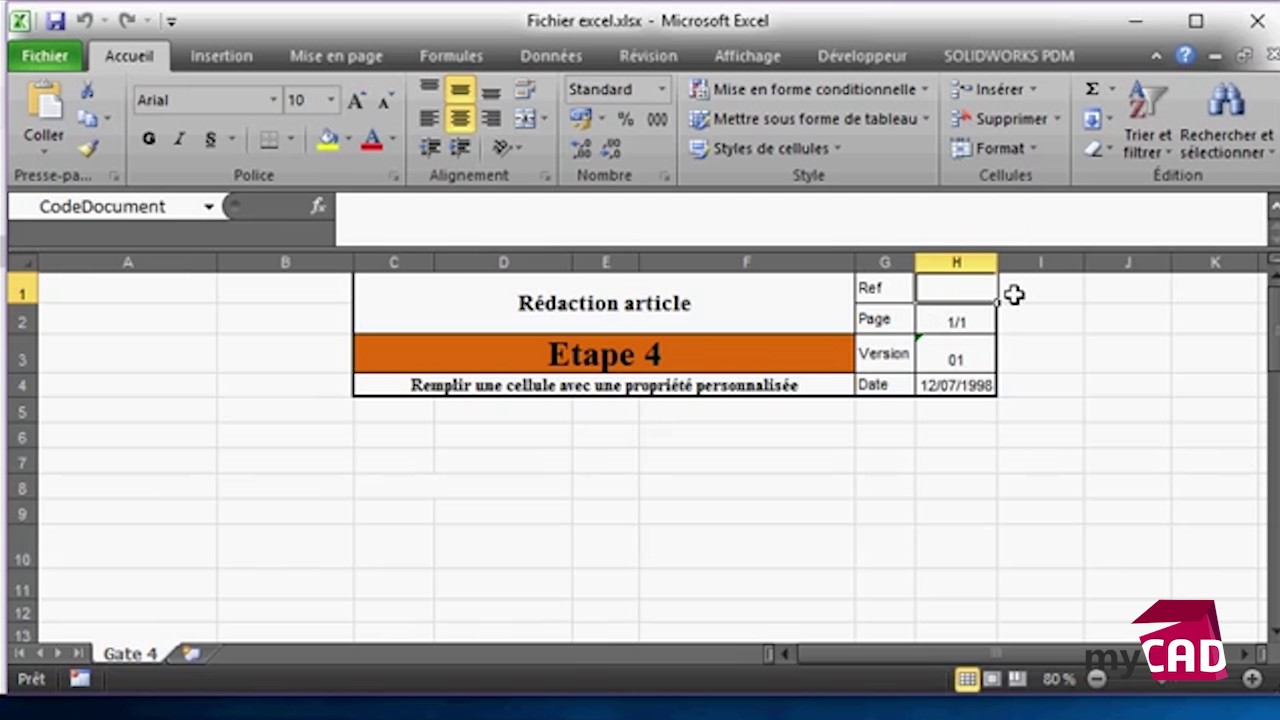Click the Format cells button
This screenshot has width=1280, height=720.
(994, 149)
